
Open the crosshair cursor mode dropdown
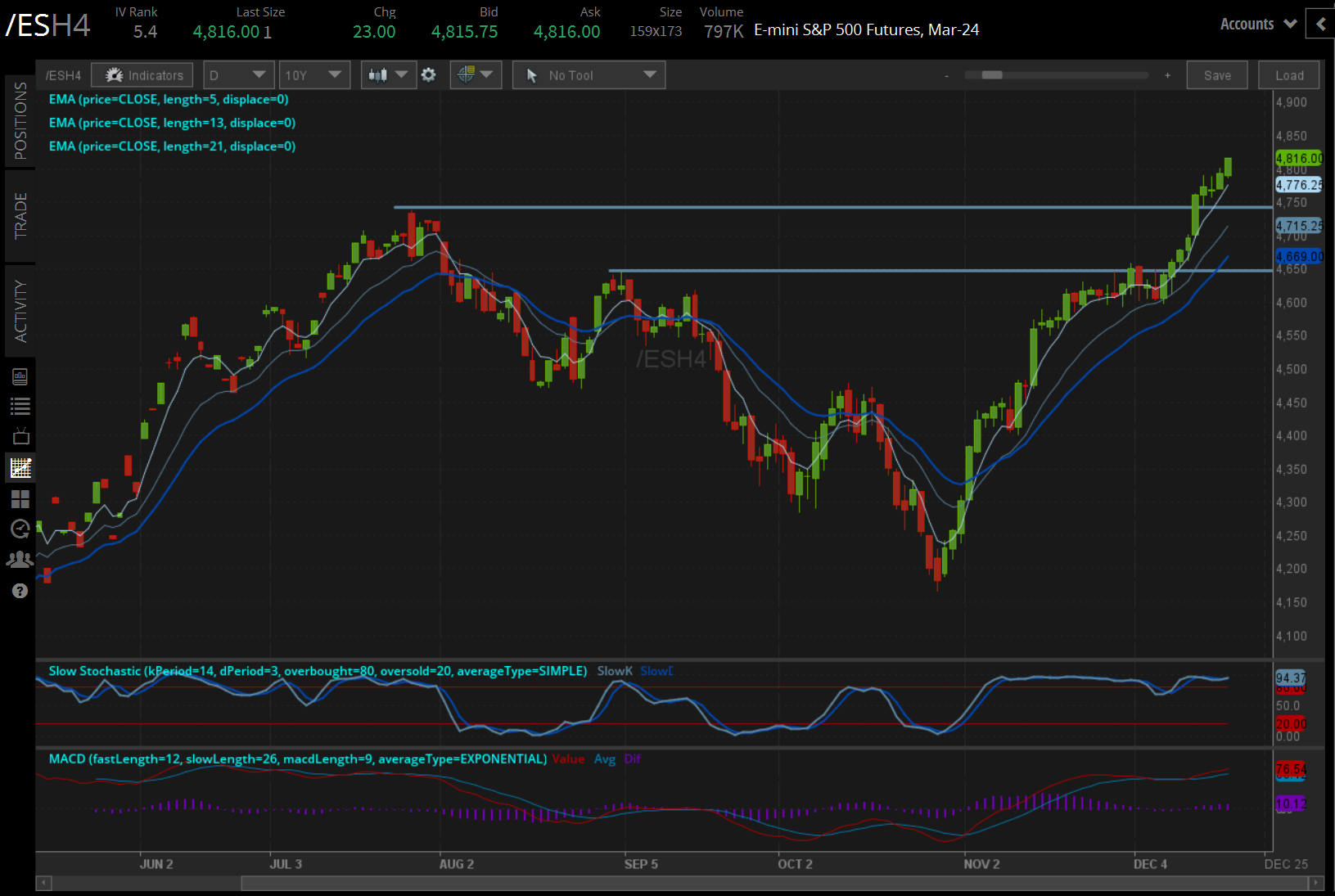(x=476, y=75)
